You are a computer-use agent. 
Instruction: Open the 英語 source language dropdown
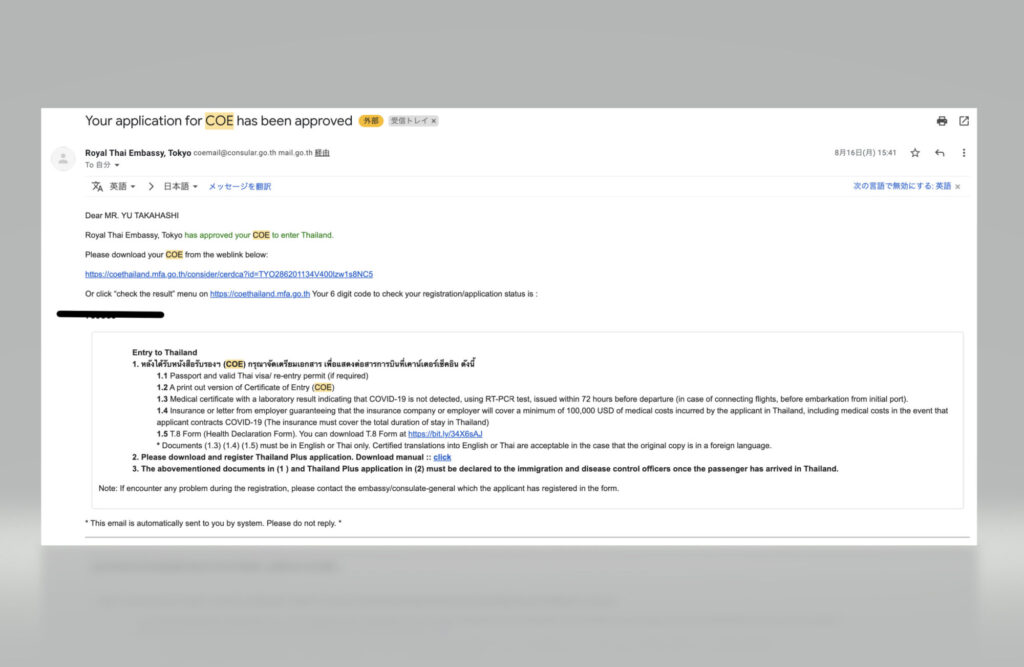(122, 187)
